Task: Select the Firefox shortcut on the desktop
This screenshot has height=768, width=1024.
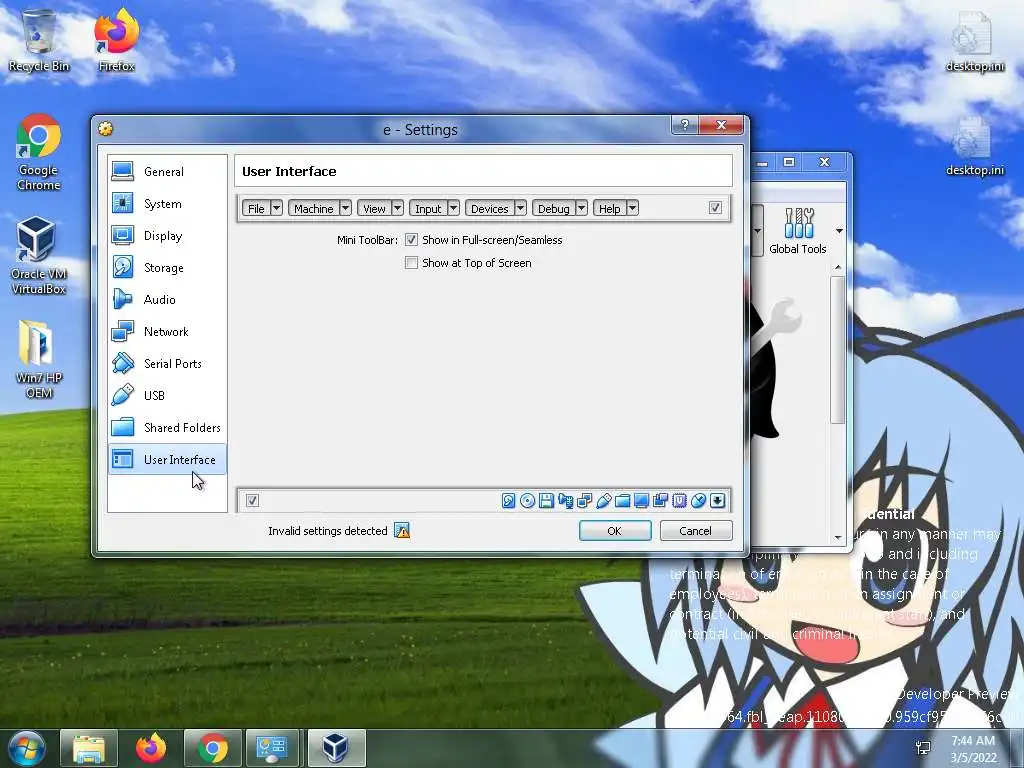Action: (x=116, y=40)
